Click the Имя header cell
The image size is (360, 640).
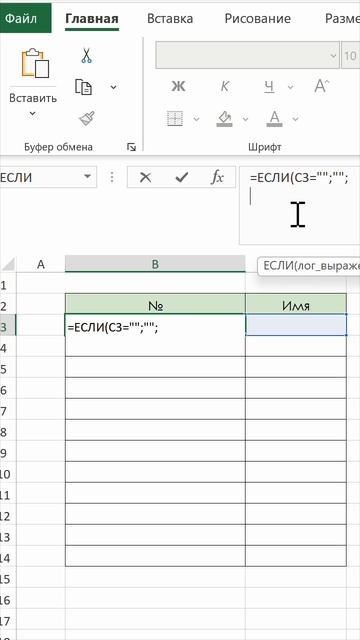pos(296,304)
